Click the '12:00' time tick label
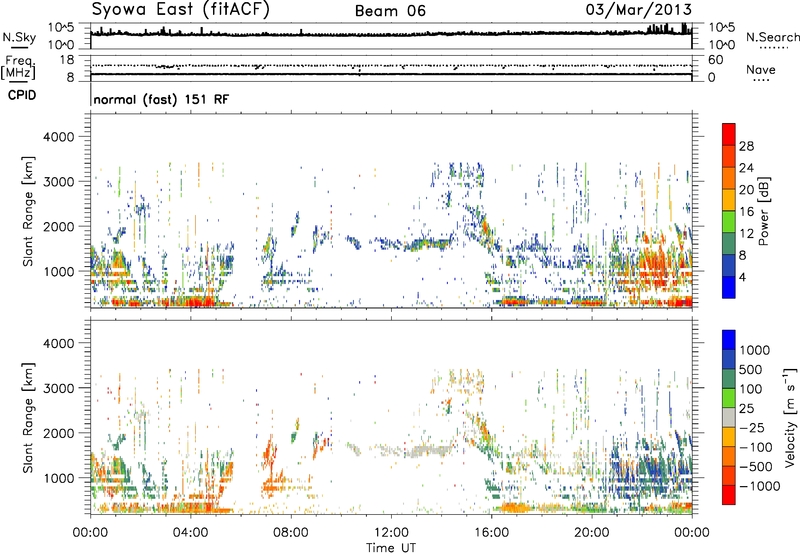Image resolution: width=800 pixels, height=554 pixels. [391, 533]
